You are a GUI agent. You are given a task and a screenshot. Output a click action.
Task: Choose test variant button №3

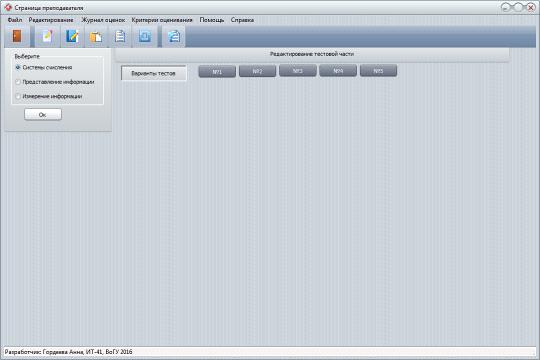click(298, 71)
